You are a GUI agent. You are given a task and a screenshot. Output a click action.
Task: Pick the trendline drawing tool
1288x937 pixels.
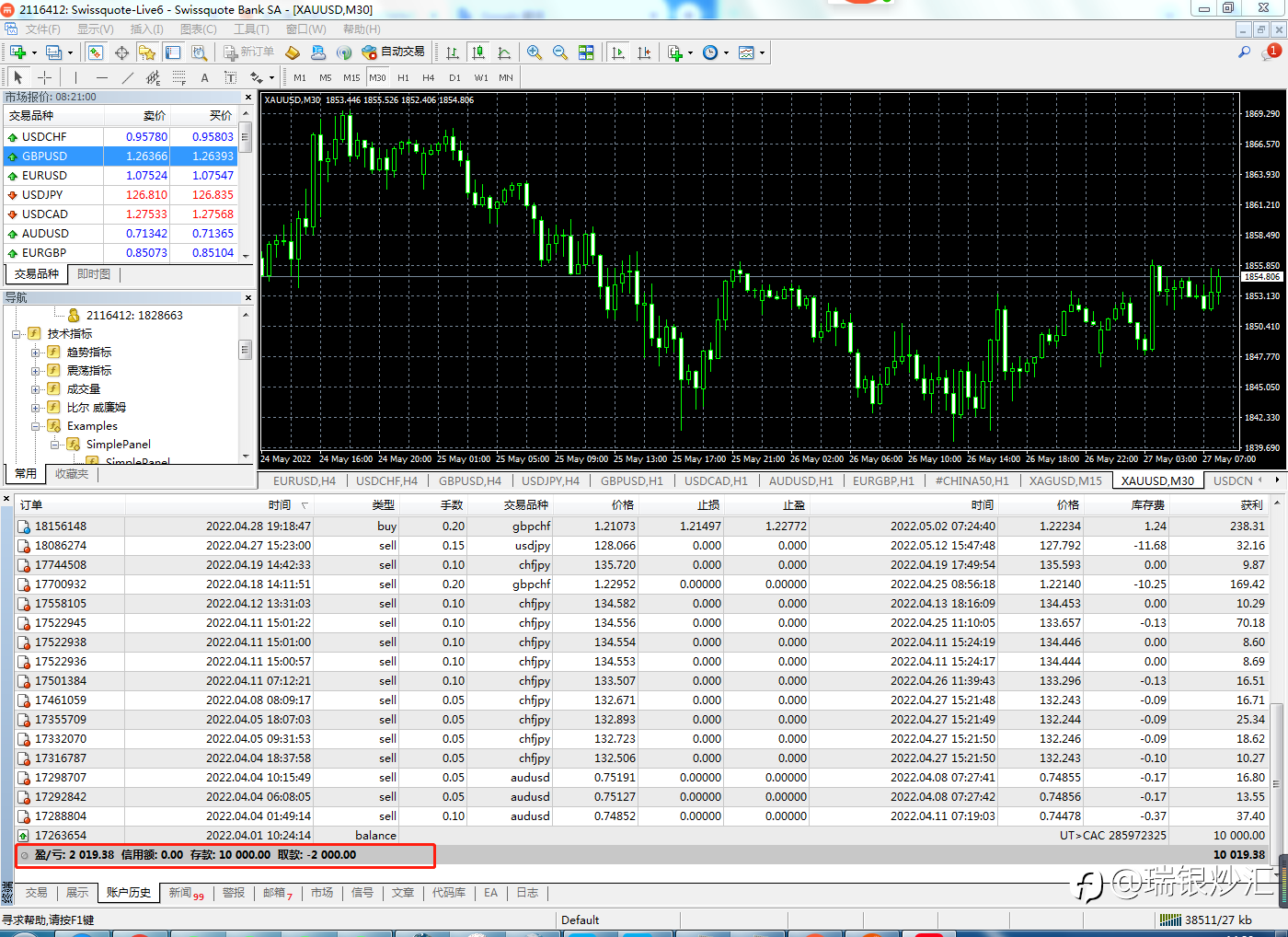click(x=128, y=77)
